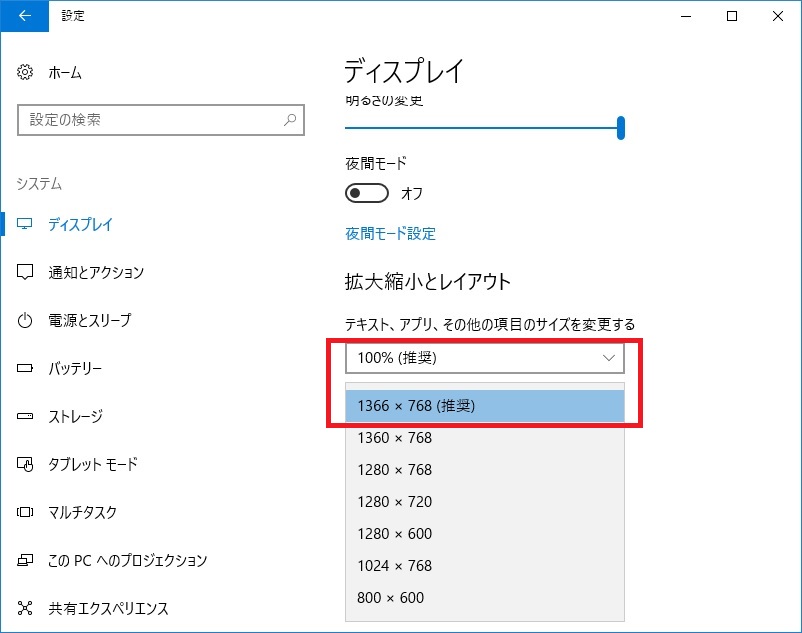The height and width of the screenshot is (633, 802).
Task: Expand the 100% (推奨) scaling dropdown
Action: coord(484,358)
